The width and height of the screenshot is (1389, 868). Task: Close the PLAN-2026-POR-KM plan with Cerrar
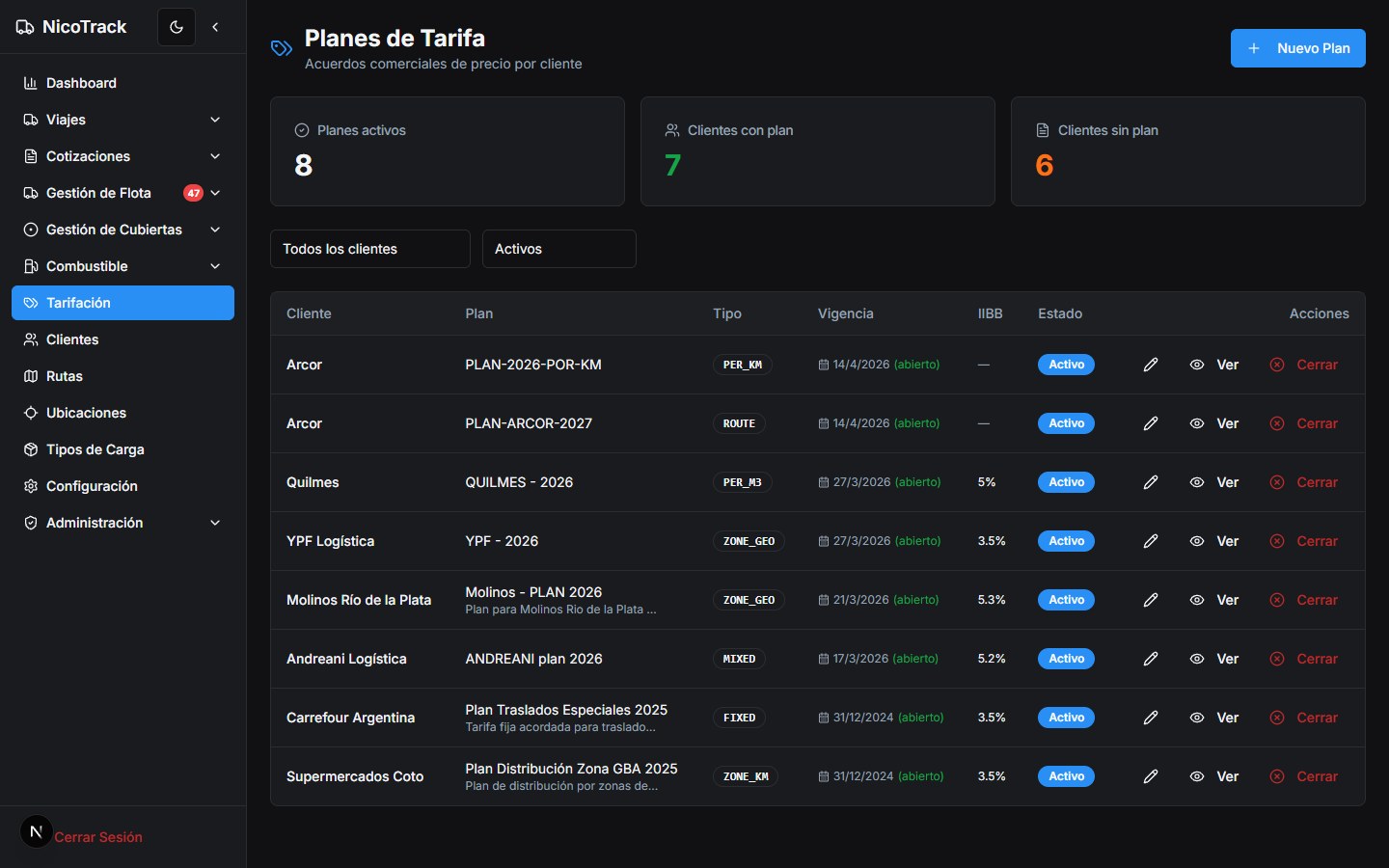[x=1304, y=365]
